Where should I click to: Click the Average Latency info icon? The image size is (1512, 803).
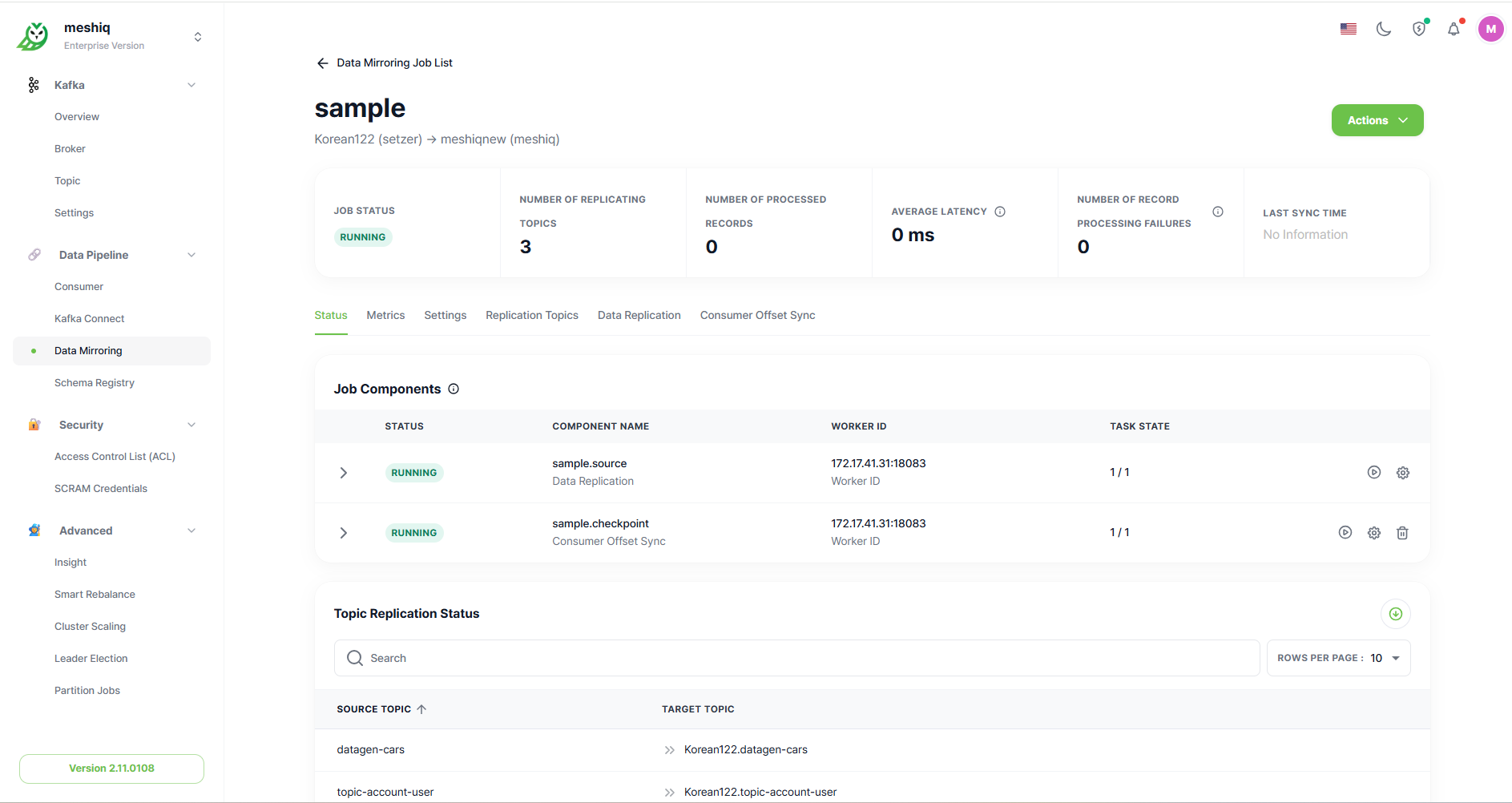tap(1000, 212)
